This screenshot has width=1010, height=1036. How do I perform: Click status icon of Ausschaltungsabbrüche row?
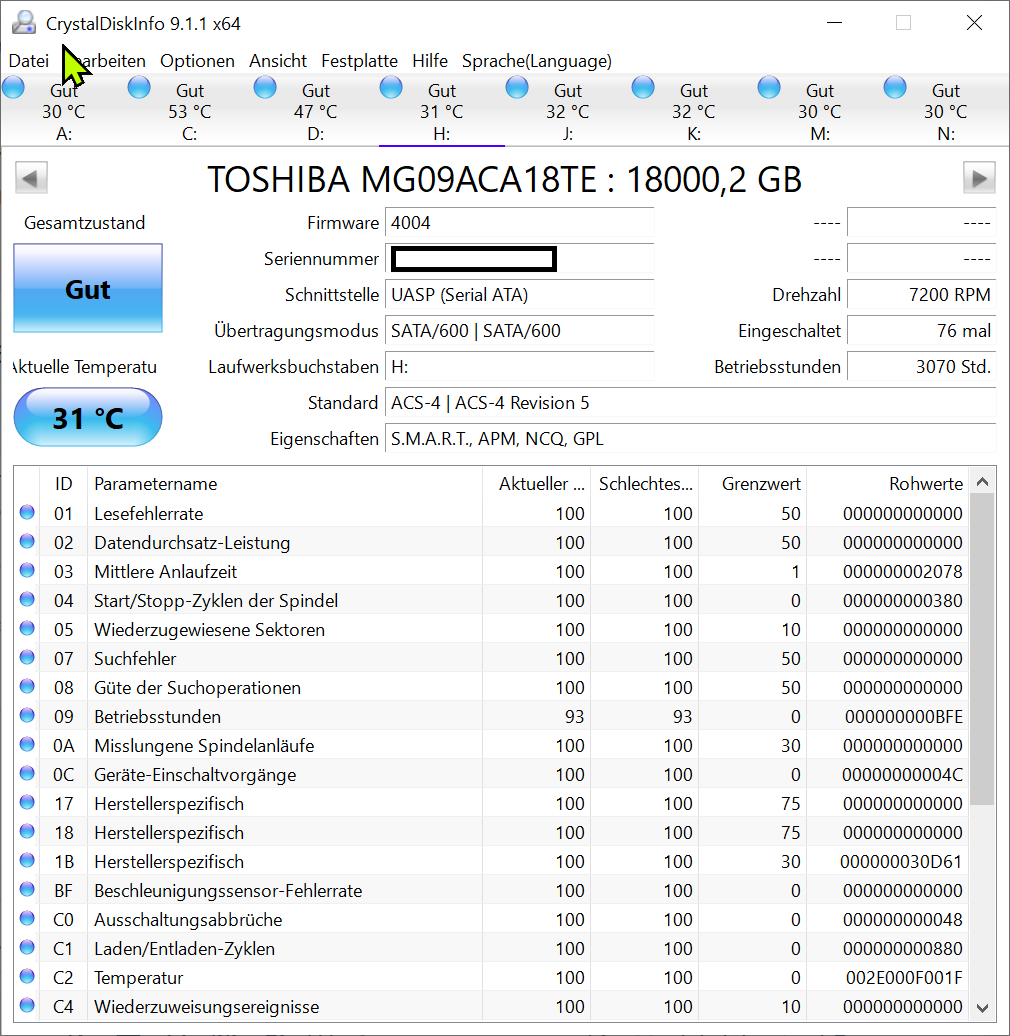pos(27,918)
